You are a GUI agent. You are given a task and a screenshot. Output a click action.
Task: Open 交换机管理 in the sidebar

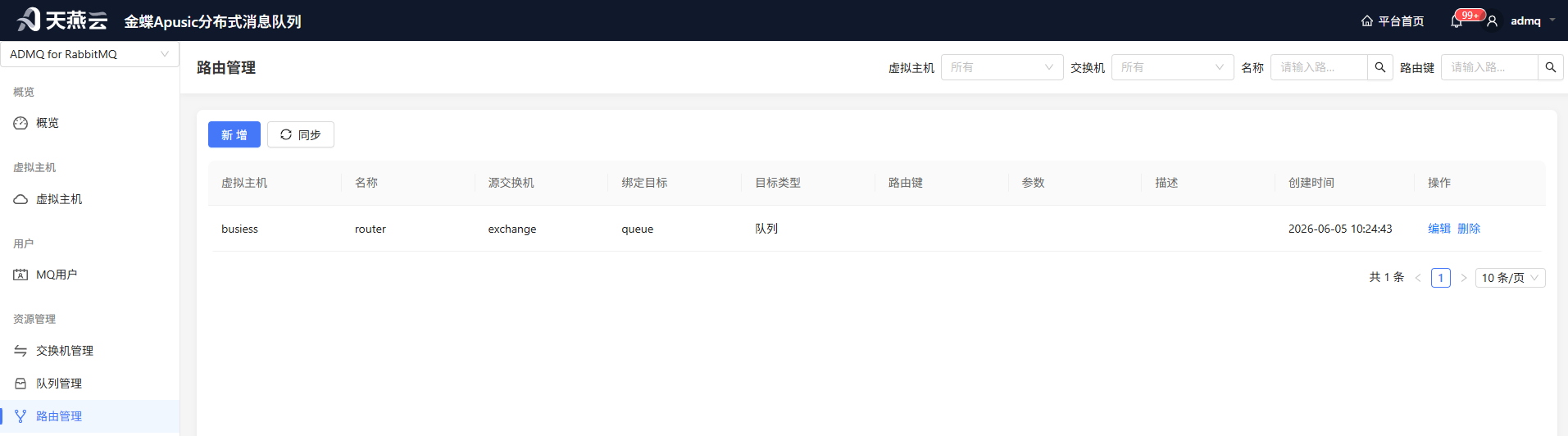pyautogui.click(x=65, y=351)
